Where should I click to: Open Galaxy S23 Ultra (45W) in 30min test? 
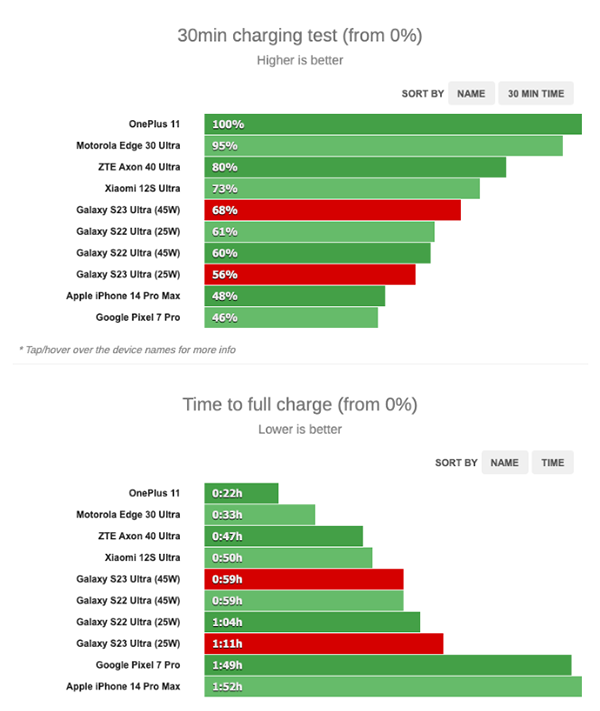(x=128, y=210)
